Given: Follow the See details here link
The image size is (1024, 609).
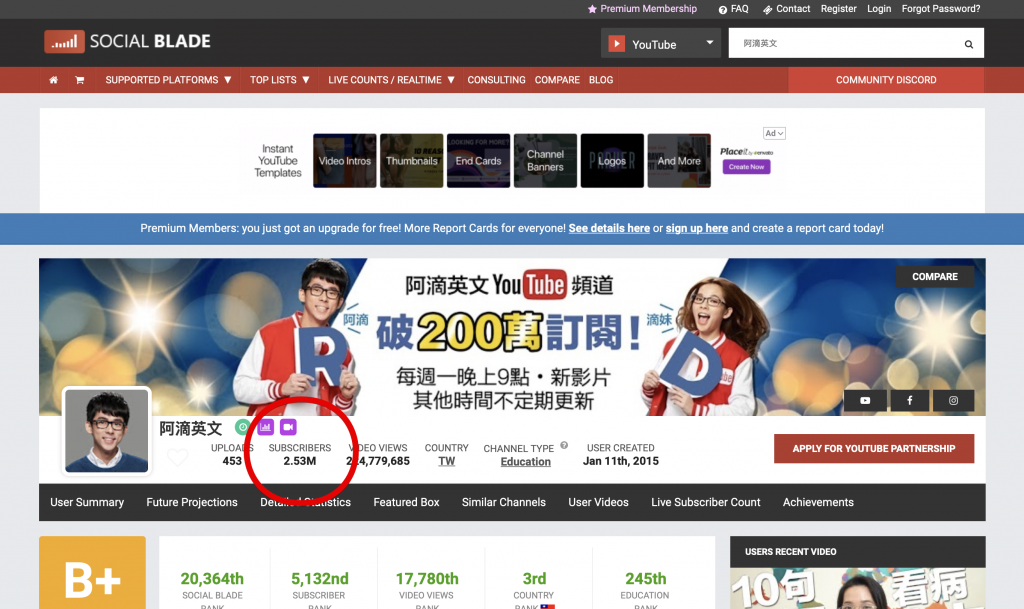Looking at the screenshot, I should point(609,228).
